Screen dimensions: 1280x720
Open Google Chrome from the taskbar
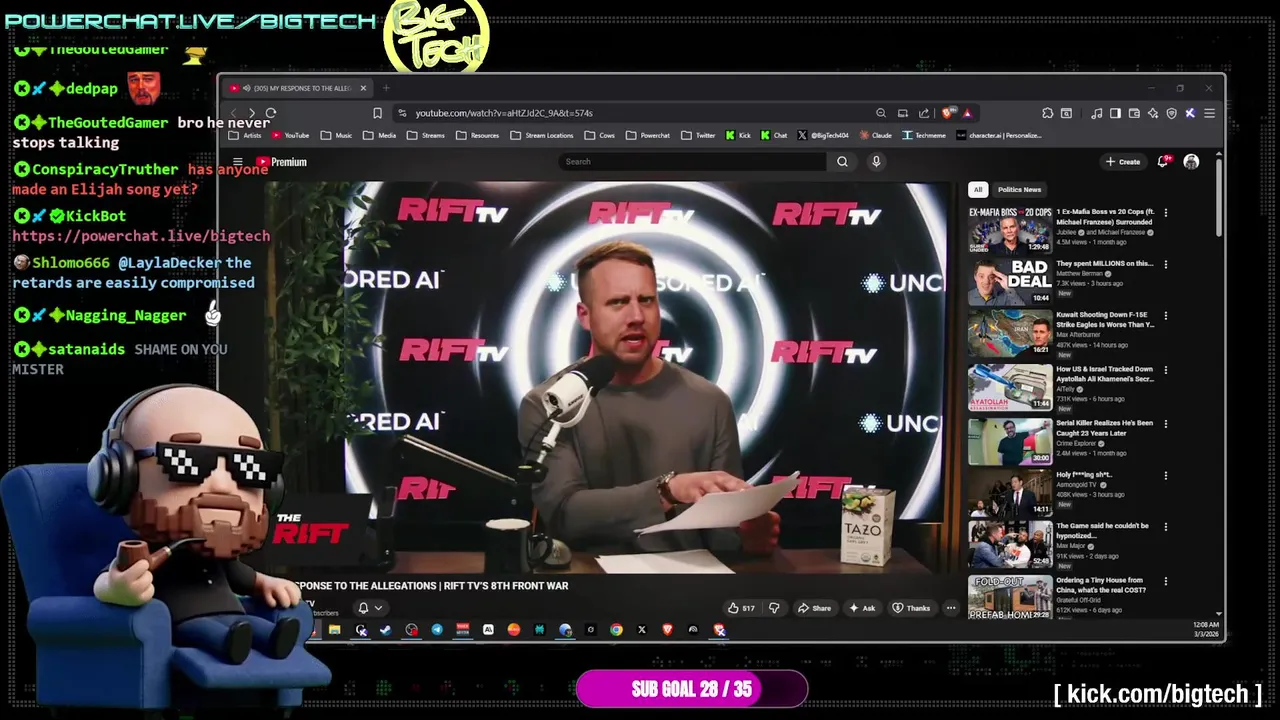(616, 630)
